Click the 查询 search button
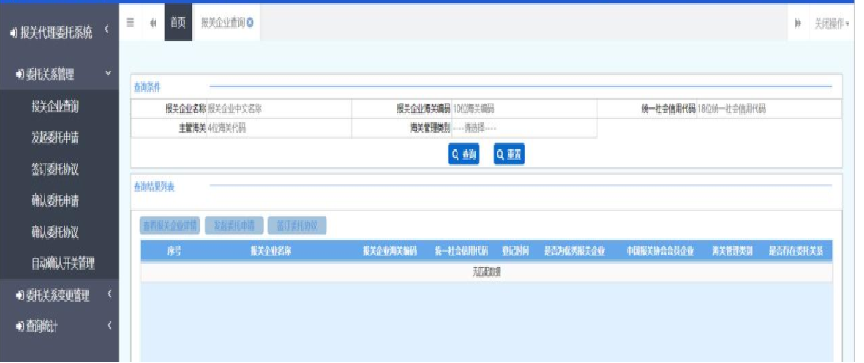The image size is (864, 363). coord(463,155)
